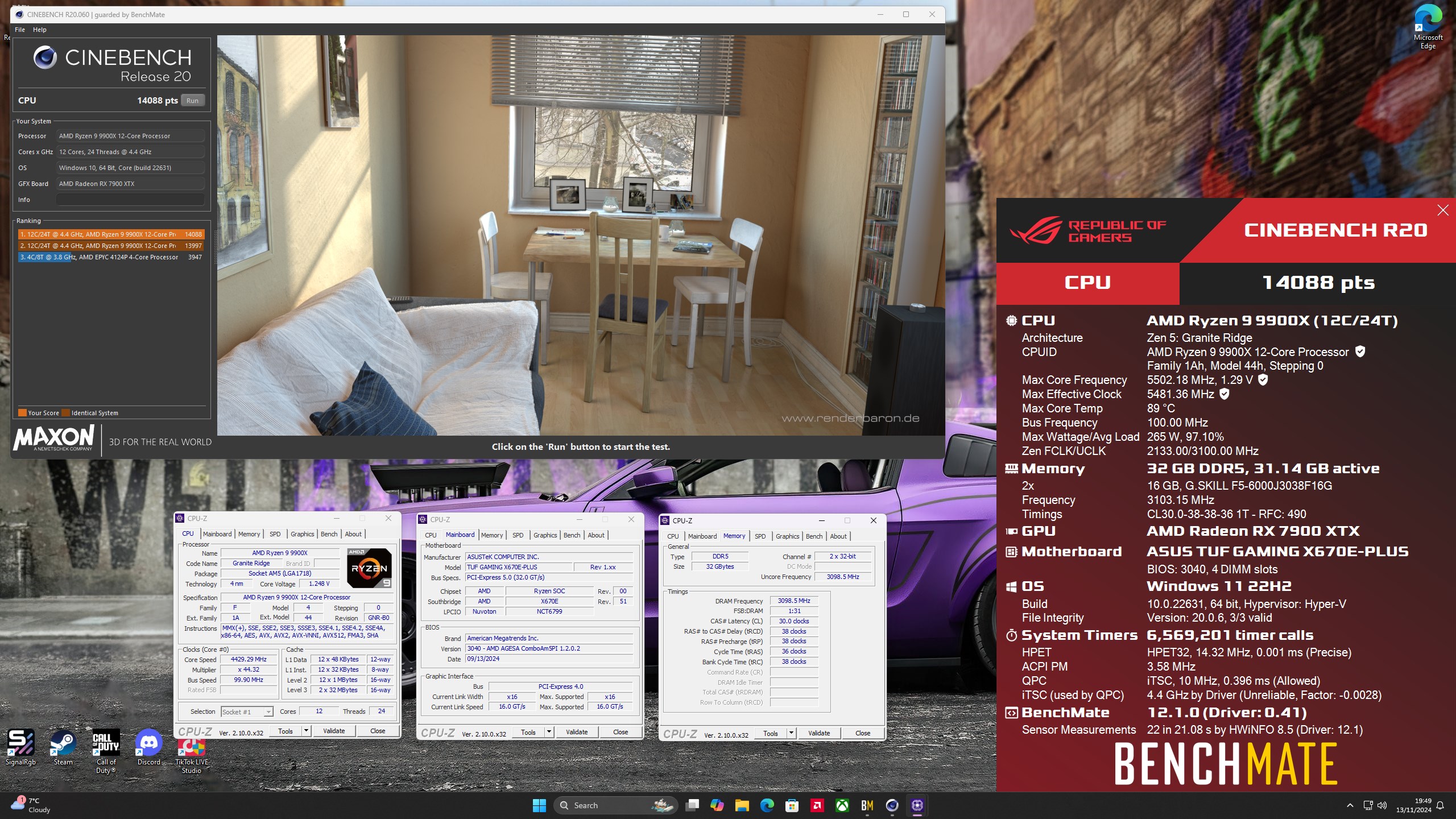Open Graphics tab in right CPU-Z window
Viewport: 1456px width, 819px height.
click(788, 536)
